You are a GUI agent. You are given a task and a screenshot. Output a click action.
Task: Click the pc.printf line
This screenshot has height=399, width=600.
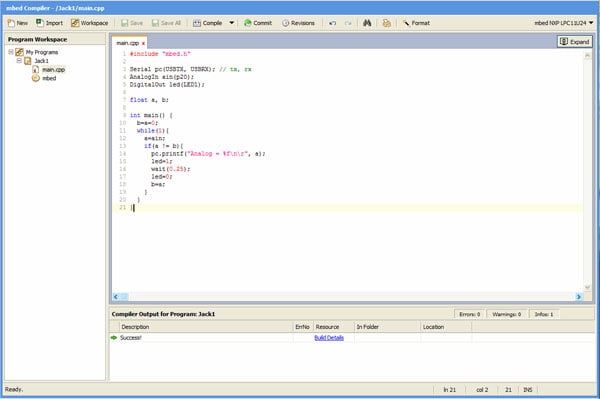click(x=208, y=154)
